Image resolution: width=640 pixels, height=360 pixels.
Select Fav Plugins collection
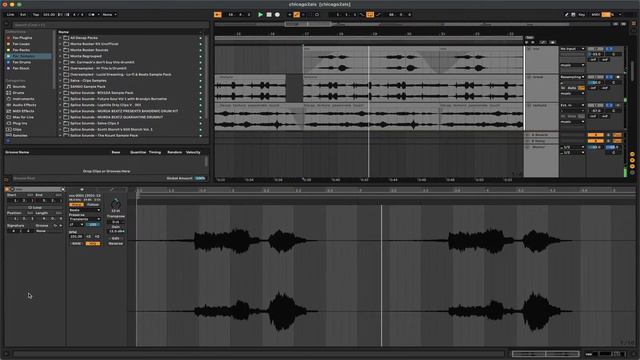(22, 38)
